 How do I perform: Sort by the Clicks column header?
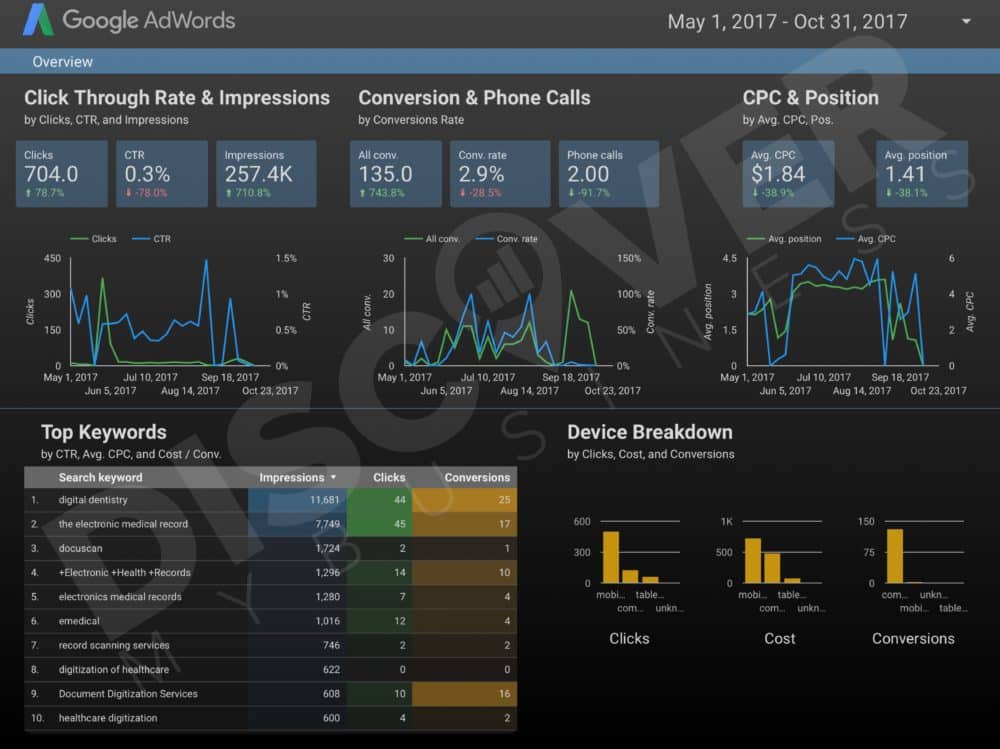(x=389, y=477)
